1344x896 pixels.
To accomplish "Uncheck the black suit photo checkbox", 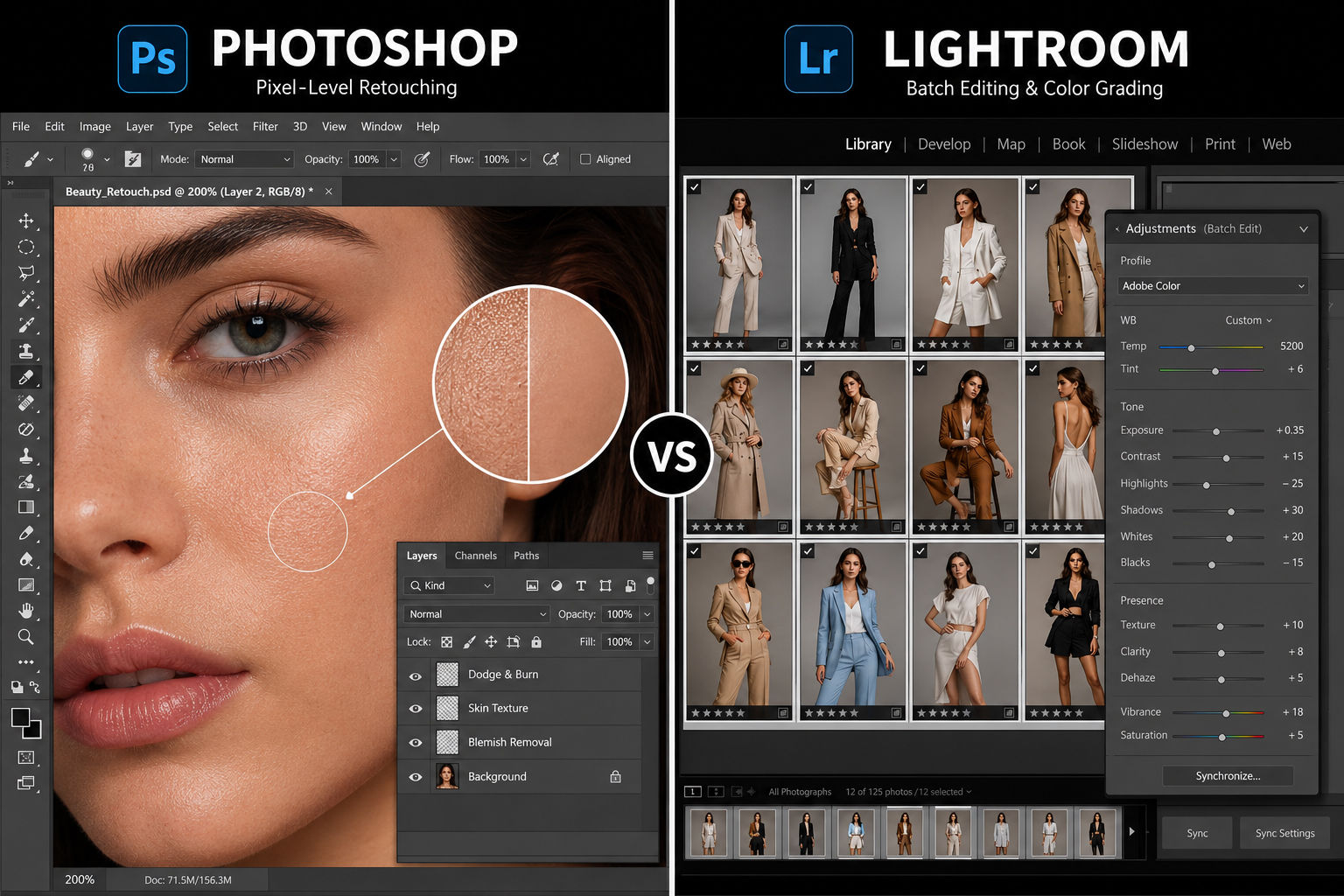I will [808, 186].
